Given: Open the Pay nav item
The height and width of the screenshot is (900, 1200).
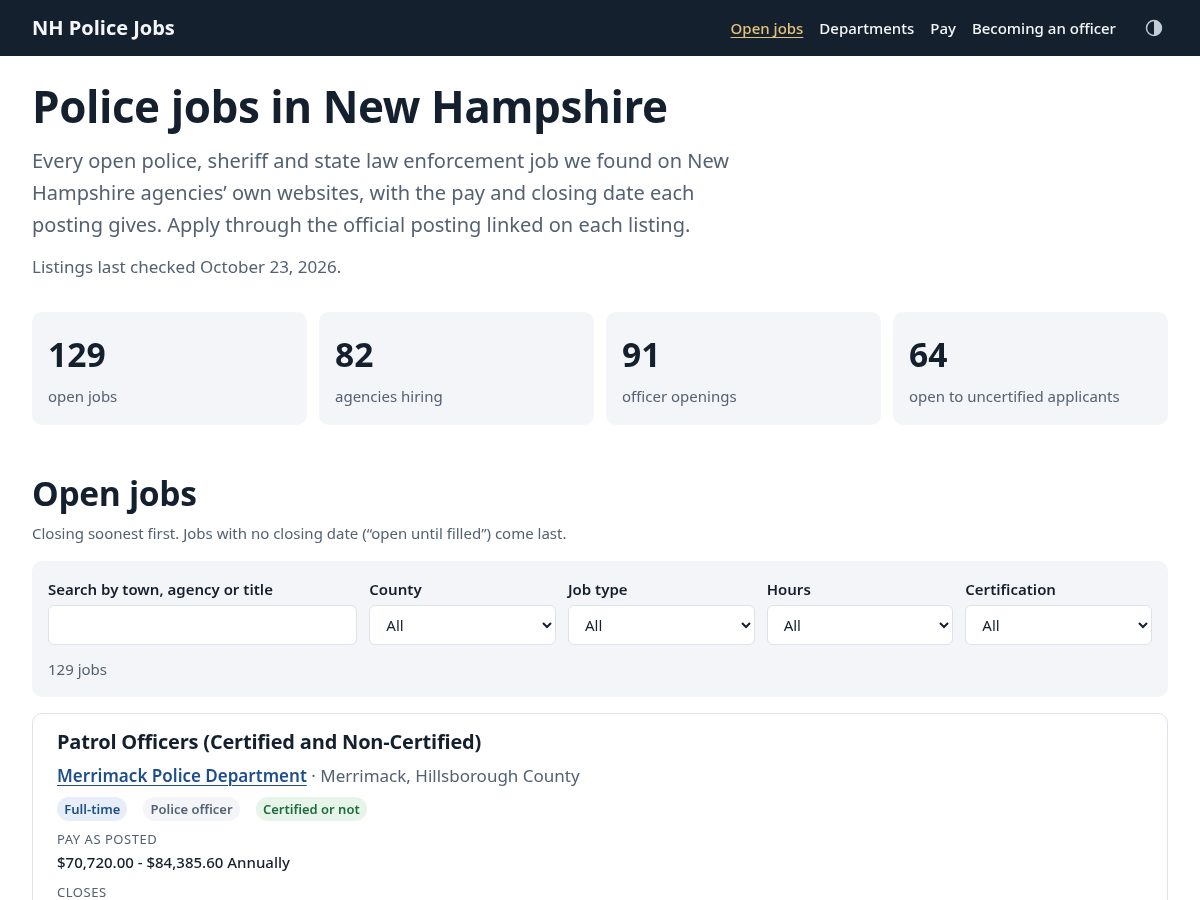Looking at the screenshot, I should 943,29.
